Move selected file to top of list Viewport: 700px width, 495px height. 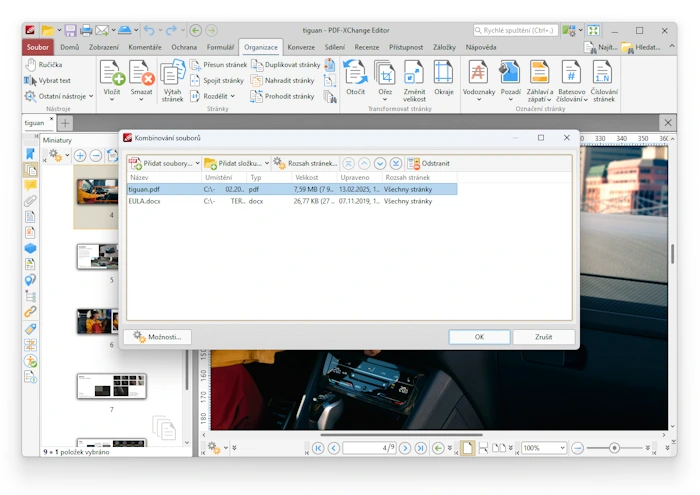[x=348, y=163]
